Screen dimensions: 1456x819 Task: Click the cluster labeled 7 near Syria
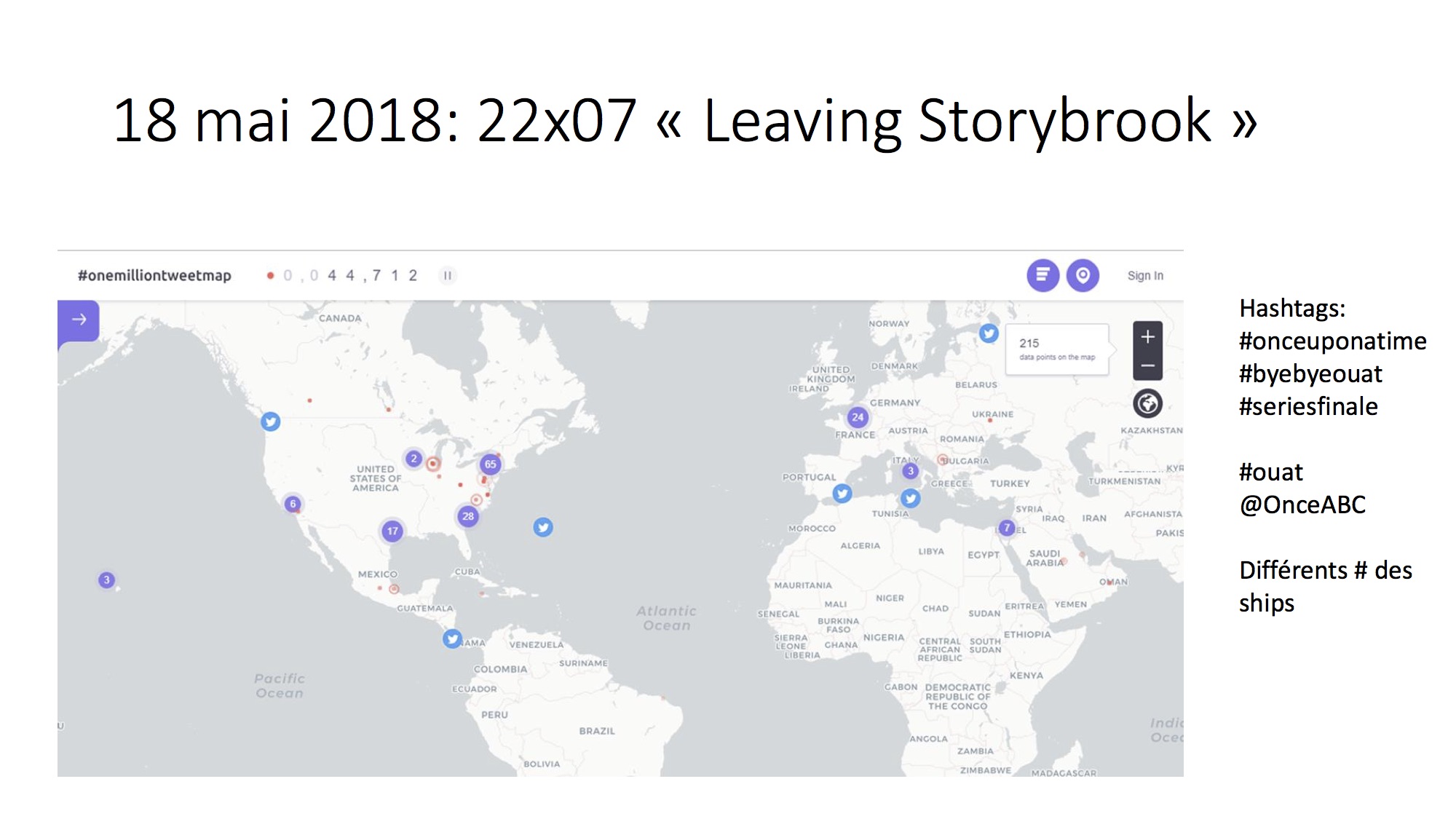point(1006,527)
